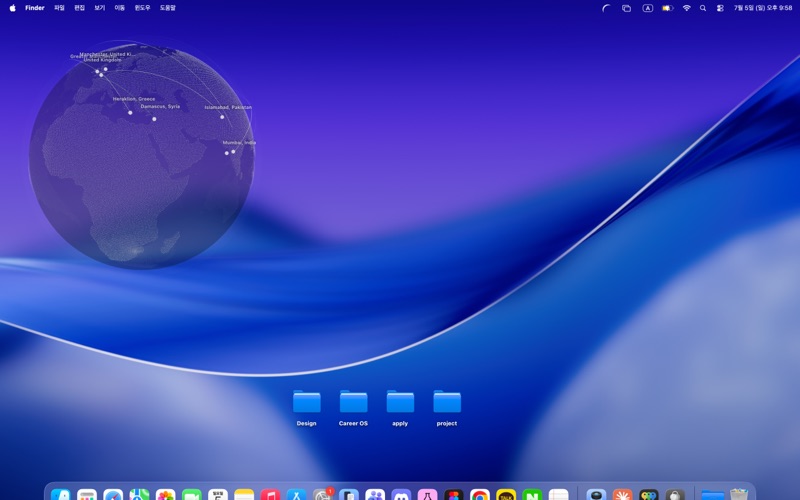
Task: Open the 이동 menu
Action: pyautogui.click(x=119, y=8)
